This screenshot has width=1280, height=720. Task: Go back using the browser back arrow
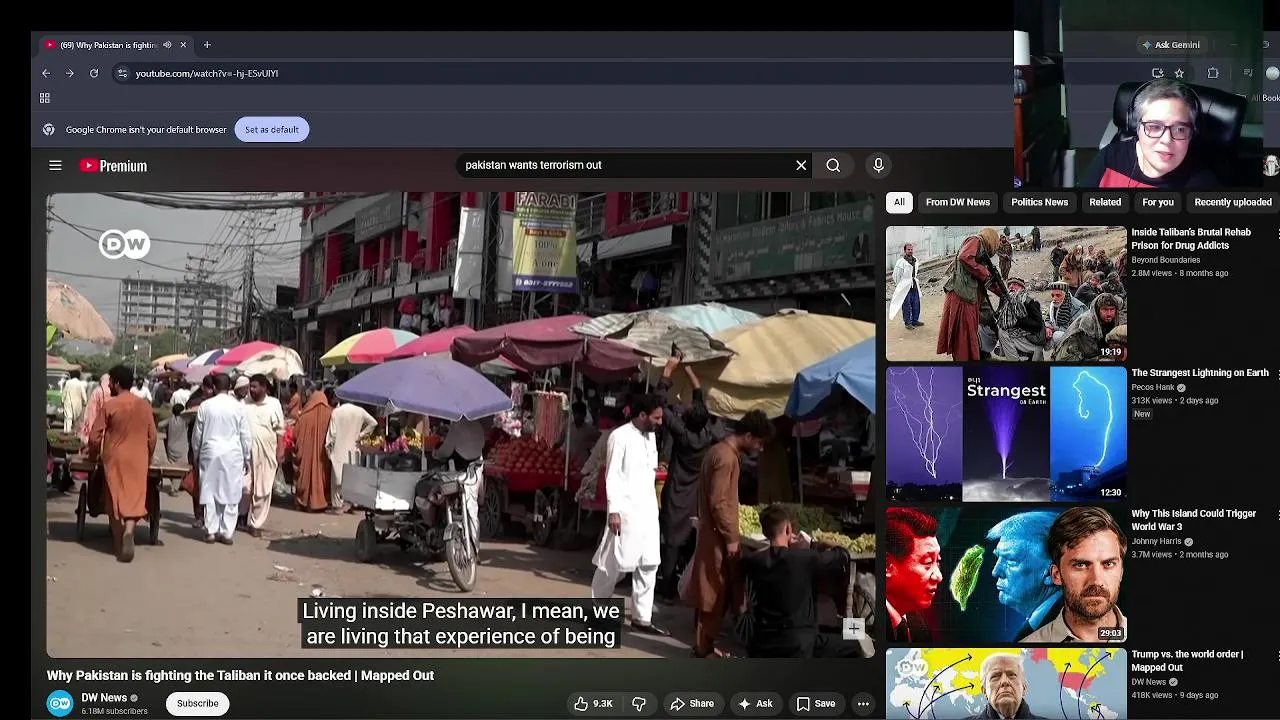click(x=46, y=73)
